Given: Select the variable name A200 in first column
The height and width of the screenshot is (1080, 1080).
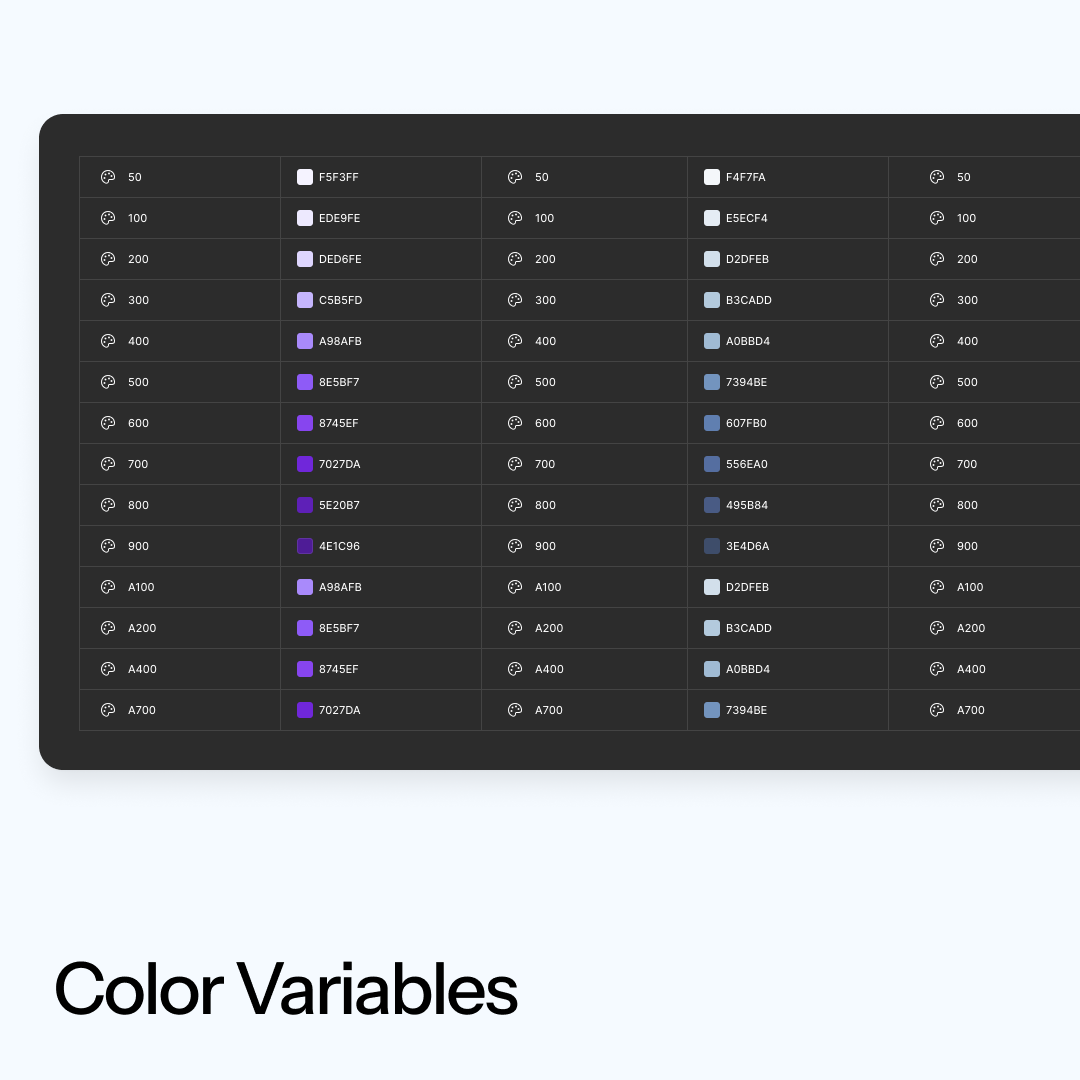Looking at the screenshot, I should [142, 628].
